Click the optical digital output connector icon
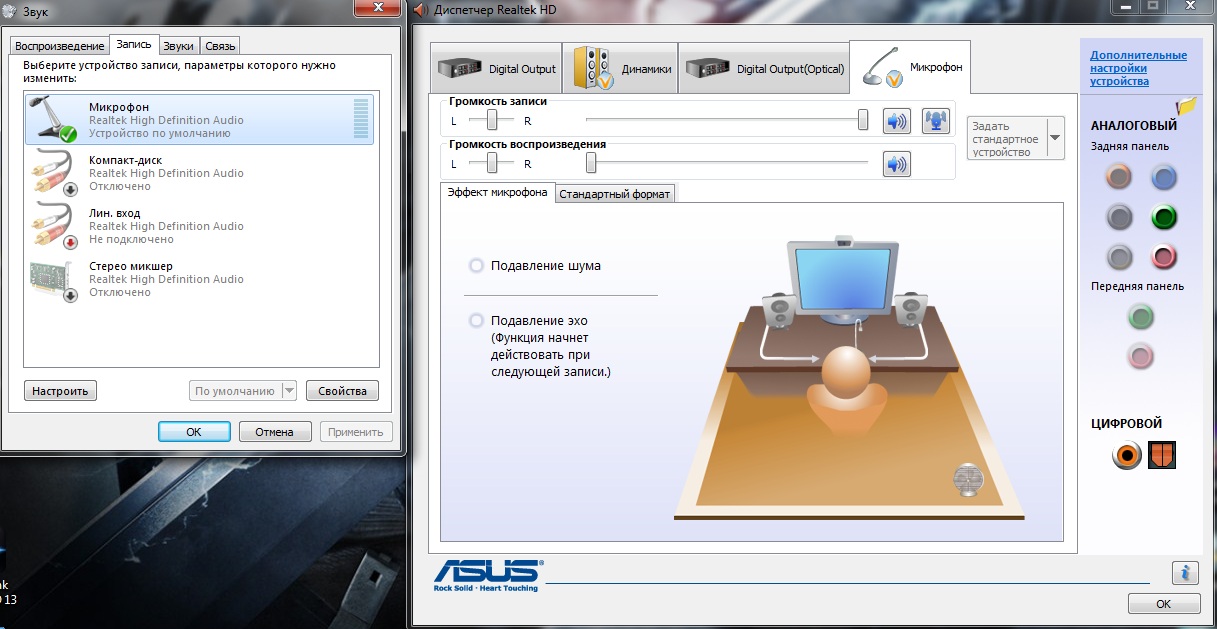This screenshot has height=629, width=1217. [1162, 456]
